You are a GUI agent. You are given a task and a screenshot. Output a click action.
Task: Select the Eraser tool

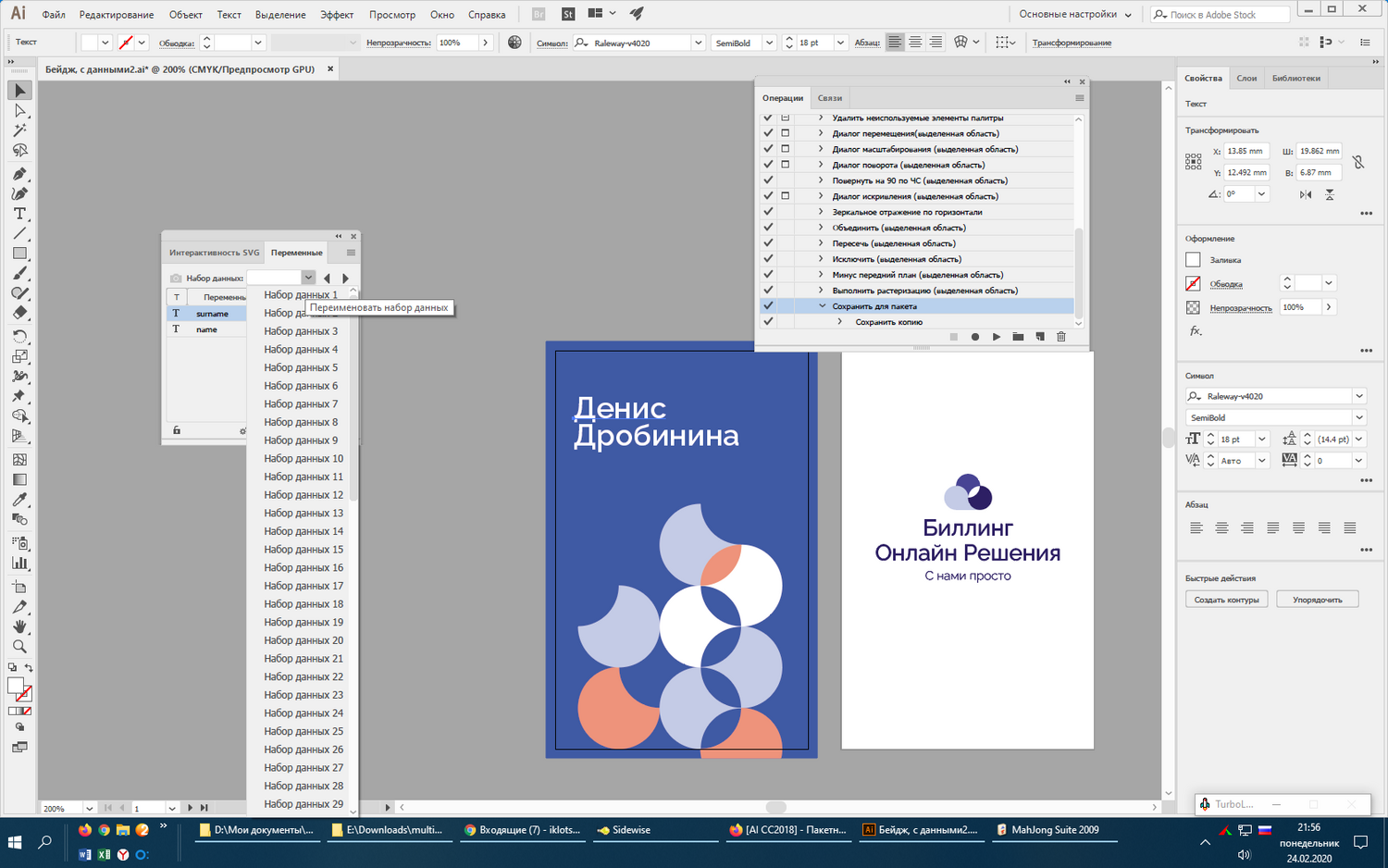[19, 313]
